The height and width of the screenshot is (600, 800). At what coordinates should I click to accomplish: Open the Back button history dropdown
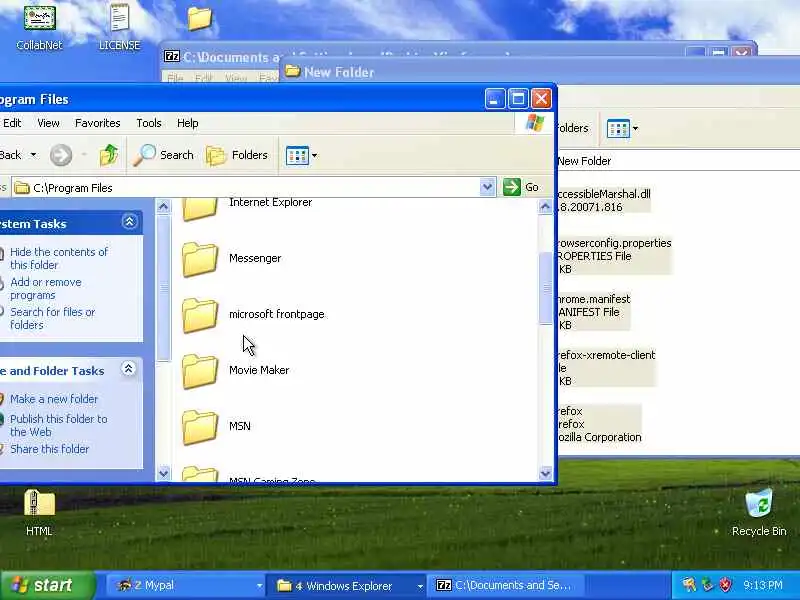coord(33,155)
